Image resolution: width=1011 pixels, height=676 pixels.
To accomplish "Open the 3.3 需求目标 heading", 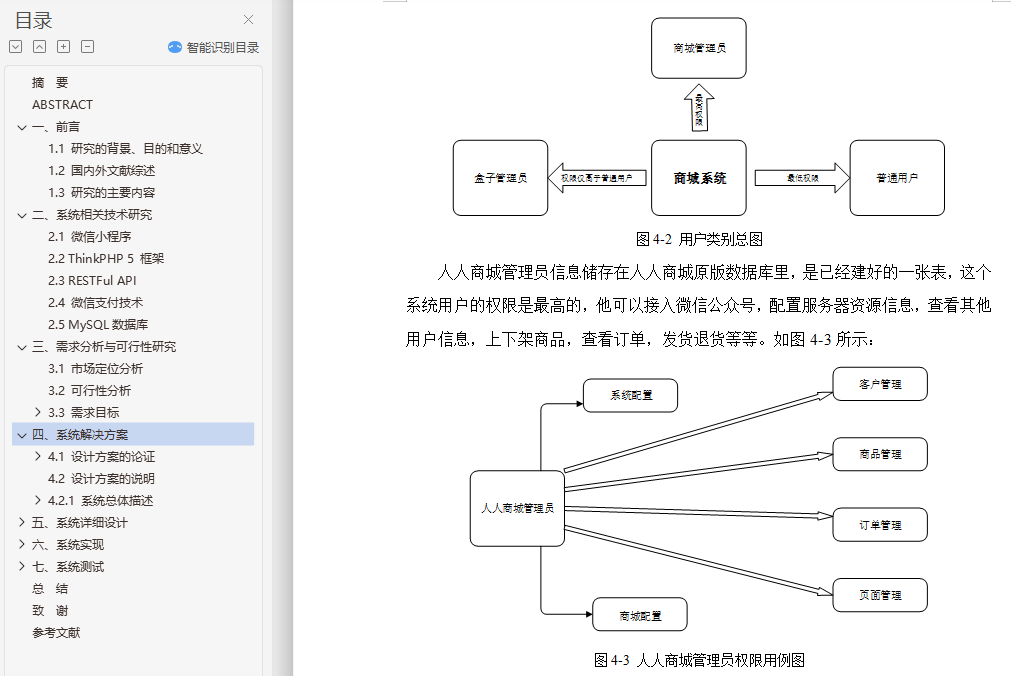I will coord(83,413).
